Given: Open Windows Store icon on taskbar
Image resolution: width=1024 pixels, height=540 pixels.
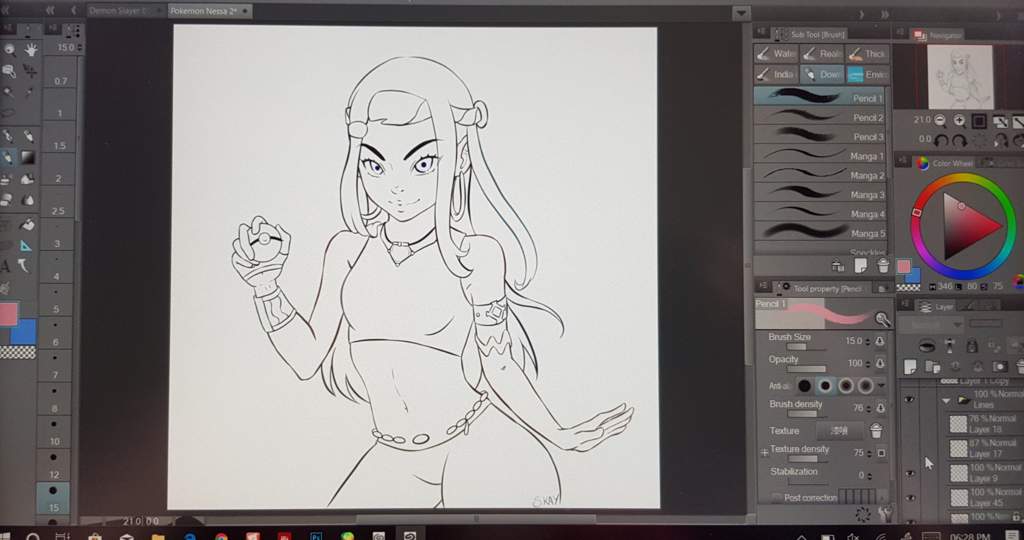Looking at the screenshot, I should click(95, 537).
